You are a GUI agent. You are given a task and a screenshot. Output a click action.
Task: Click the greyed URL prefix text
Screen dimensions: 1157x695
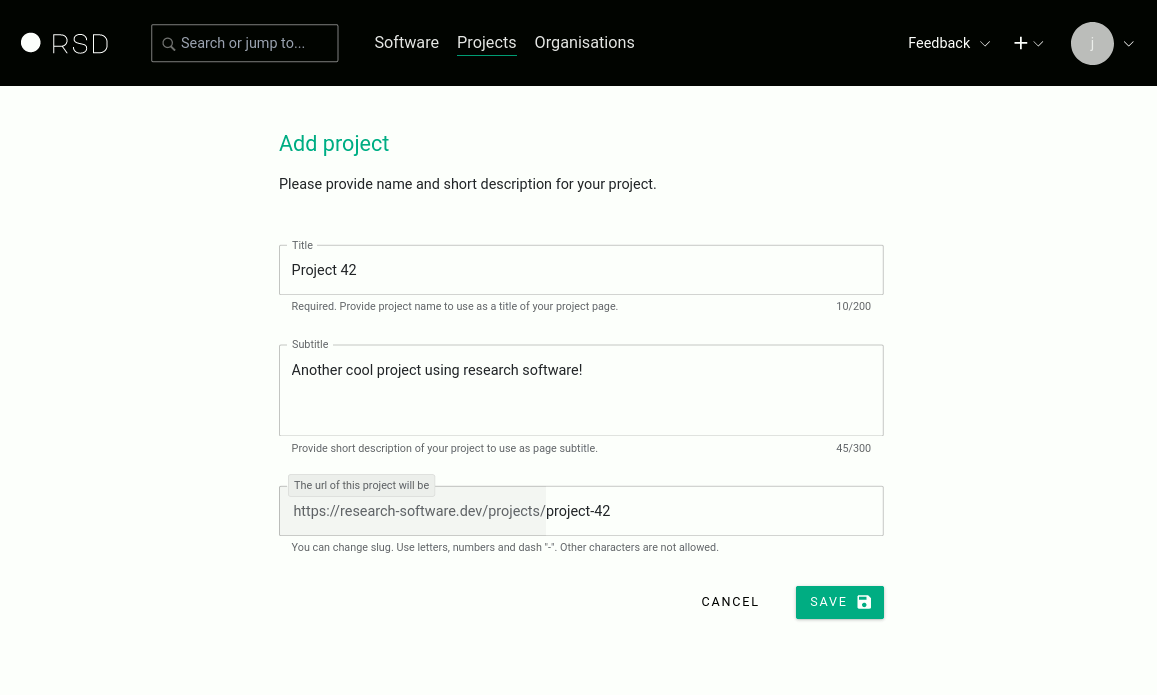point(418,511)
